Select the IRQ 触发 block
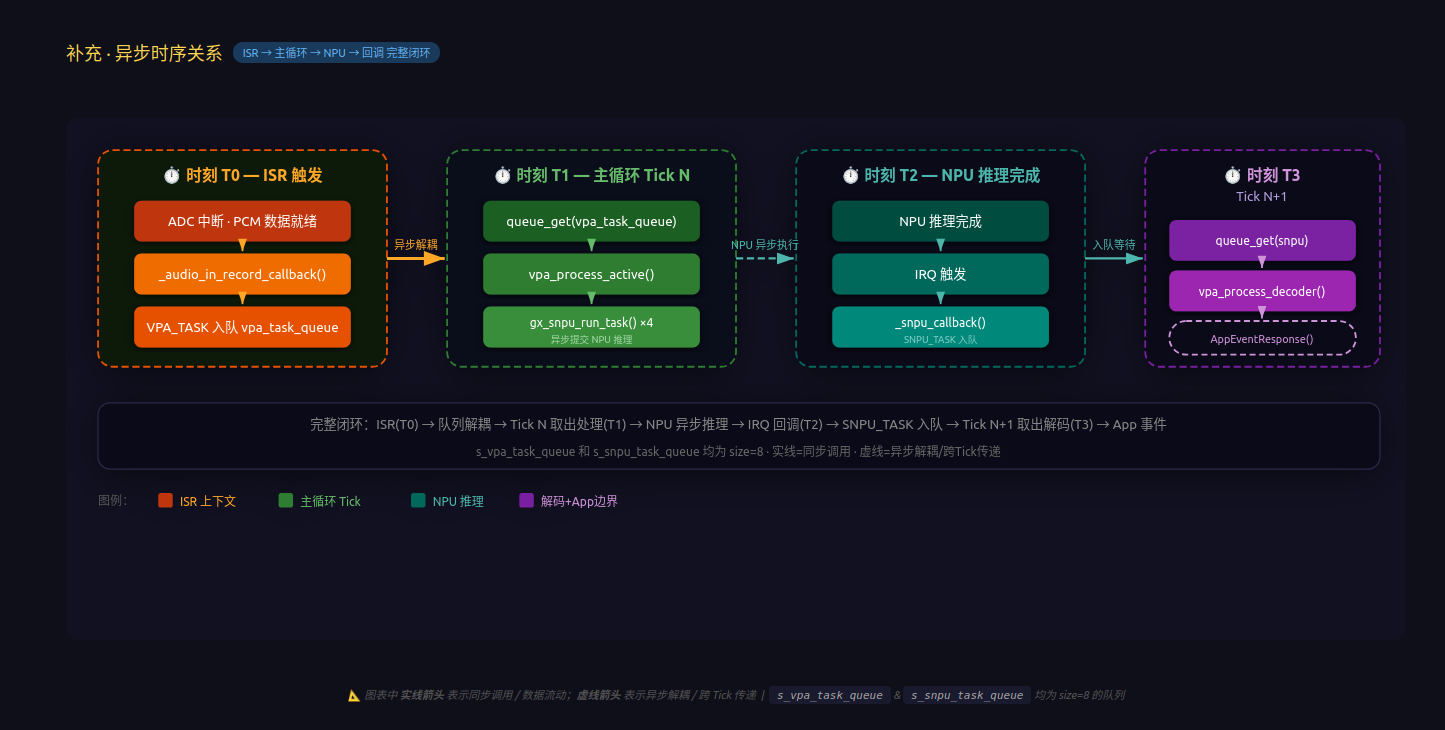The height and width of the screenshot is (730, 1445). click(x=940, y=274)
